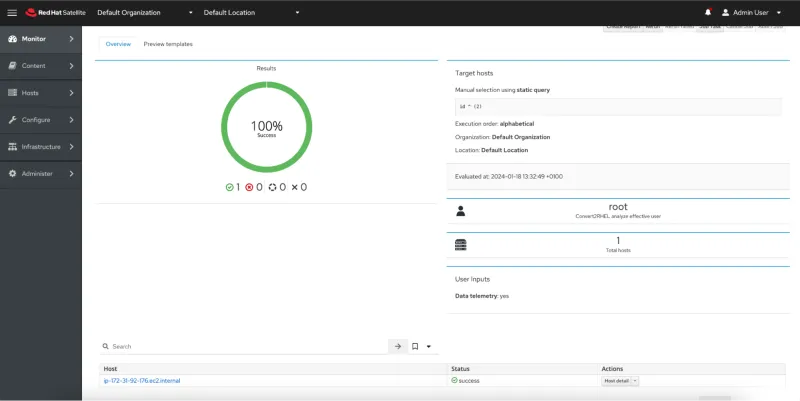Expand the Host detail actions dropdown

[635, 381]
